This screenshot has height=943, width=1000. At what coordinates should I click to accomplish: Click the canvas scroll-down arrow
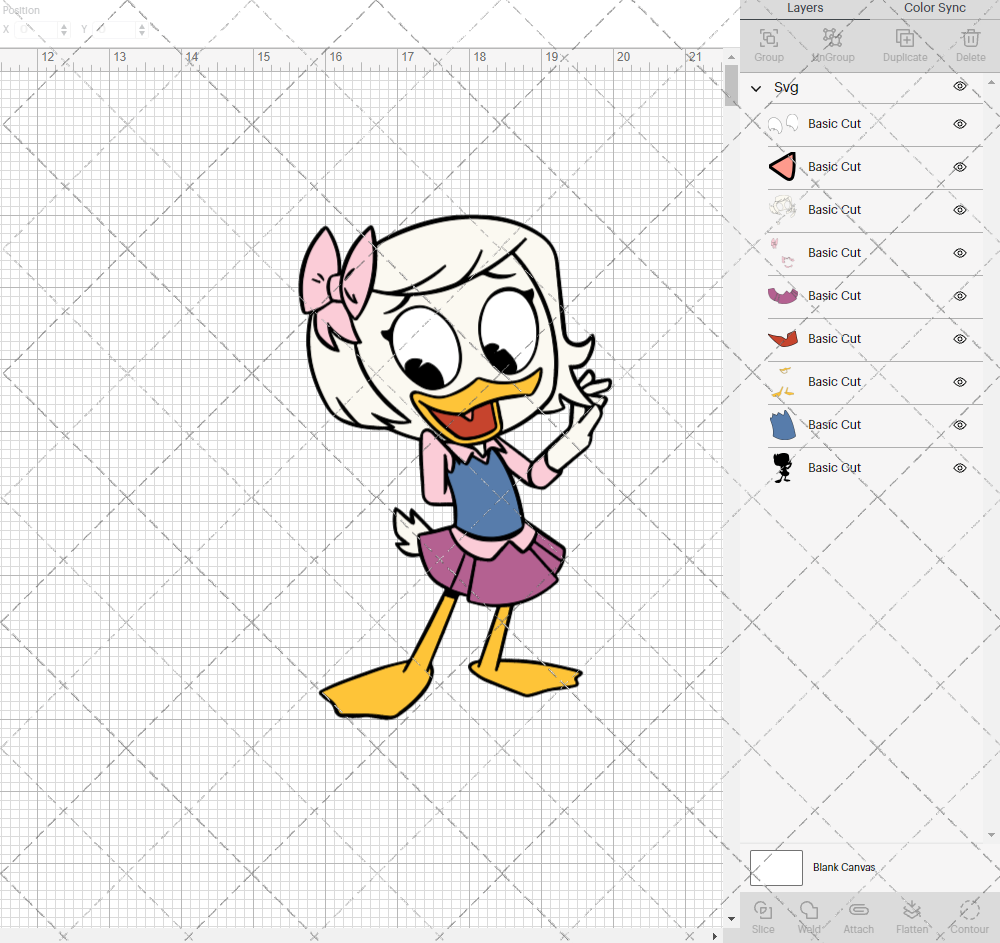(732, 919)
